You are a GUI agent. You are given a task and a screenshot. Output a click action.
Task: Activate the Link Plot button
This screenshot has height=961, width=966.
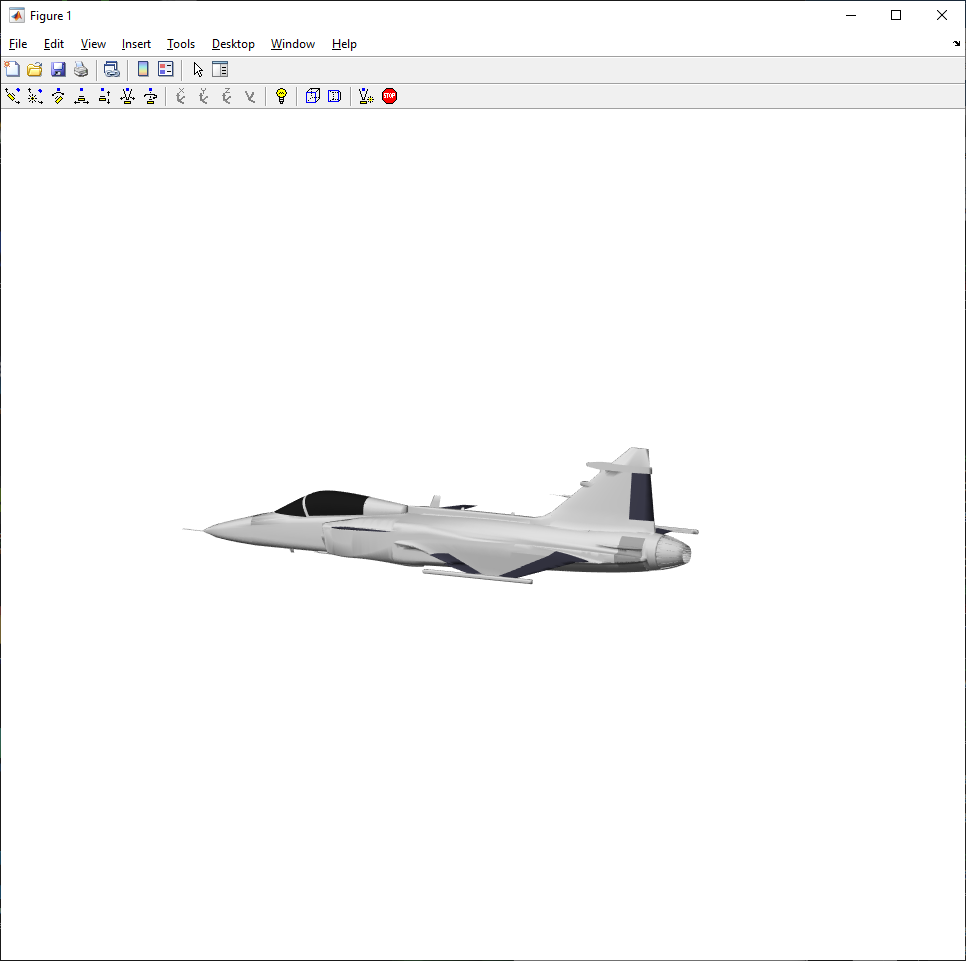pyautogui.click(x=111, y=69)
